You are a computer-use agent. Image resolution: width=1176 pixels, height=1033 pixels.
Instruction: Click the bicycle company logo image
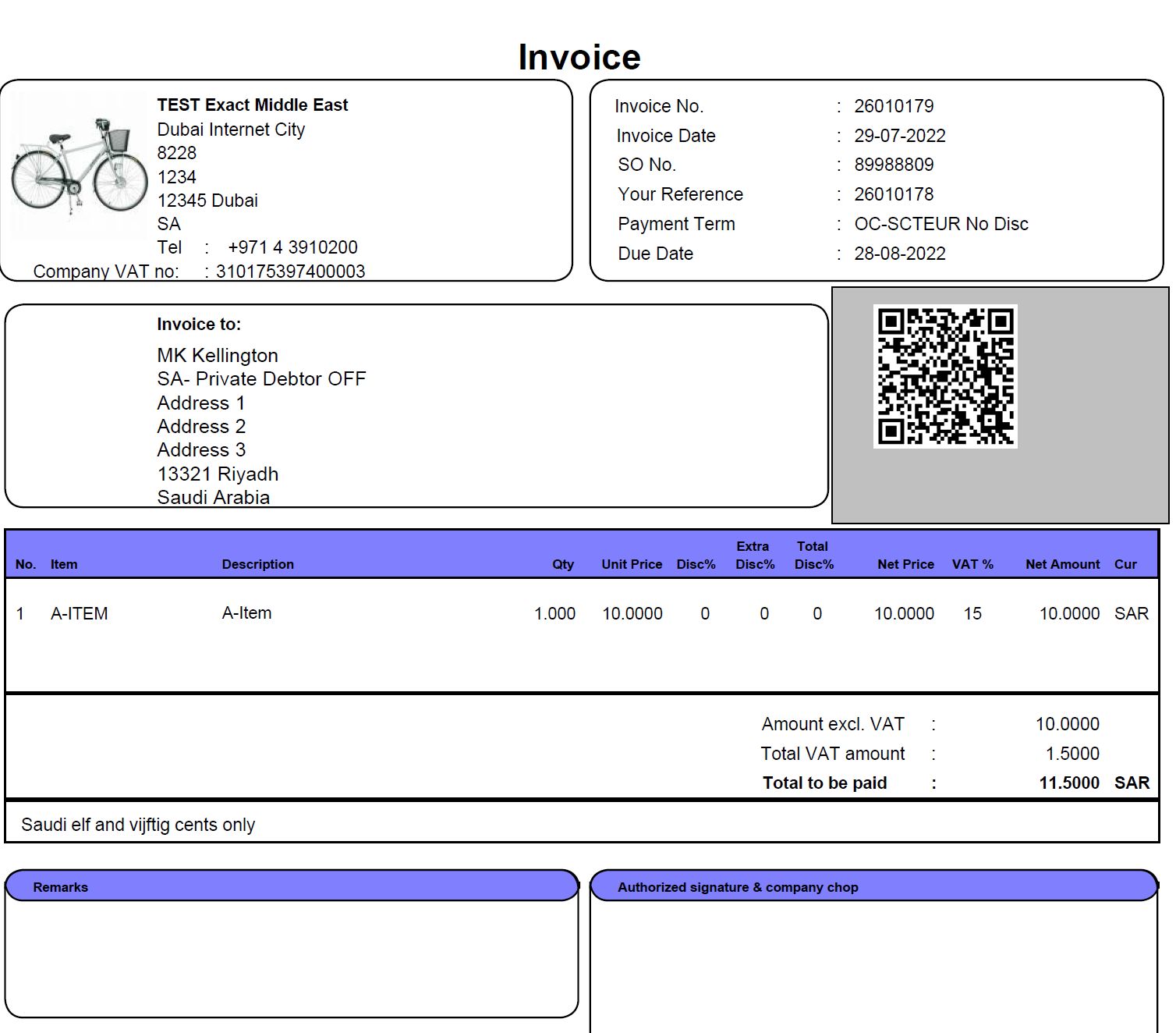[79, 166]
